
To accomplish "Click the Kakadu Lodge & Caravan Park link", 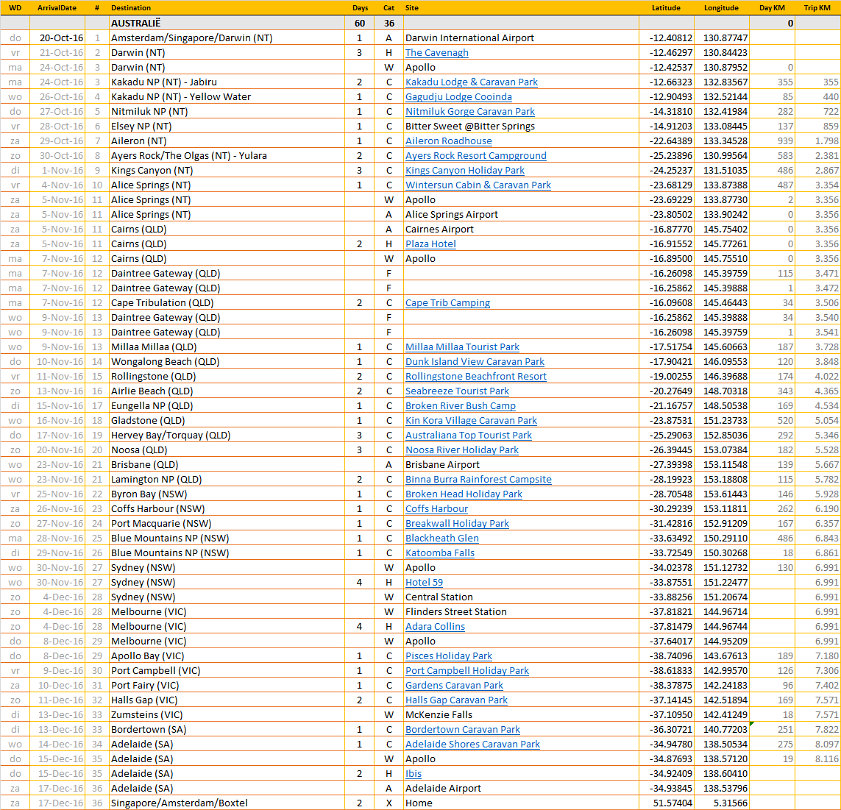I will click(x=471, y=82).
